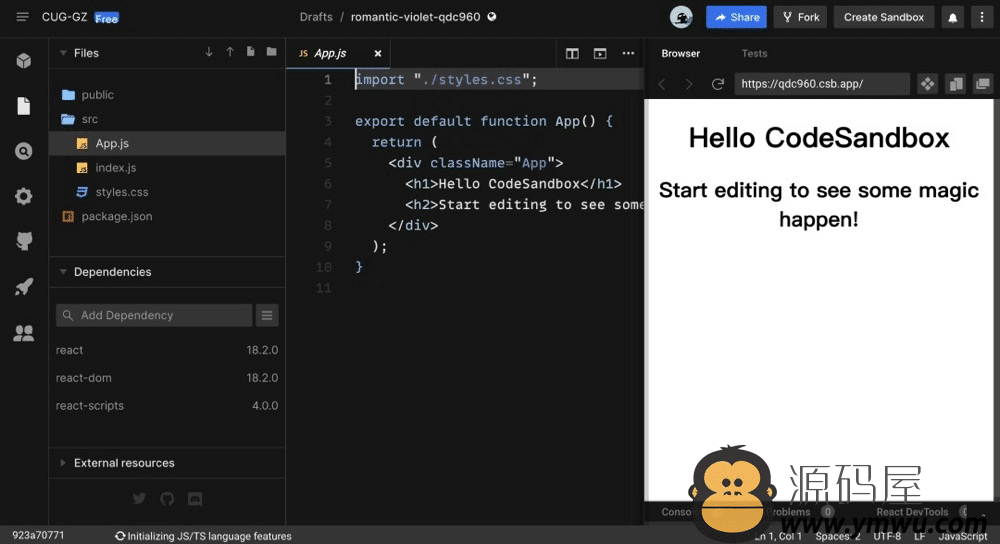This screenshot has width=1000, height=544.
Task: Click the sandbox privacy globe icon
Action: click(x=492, y=17)
